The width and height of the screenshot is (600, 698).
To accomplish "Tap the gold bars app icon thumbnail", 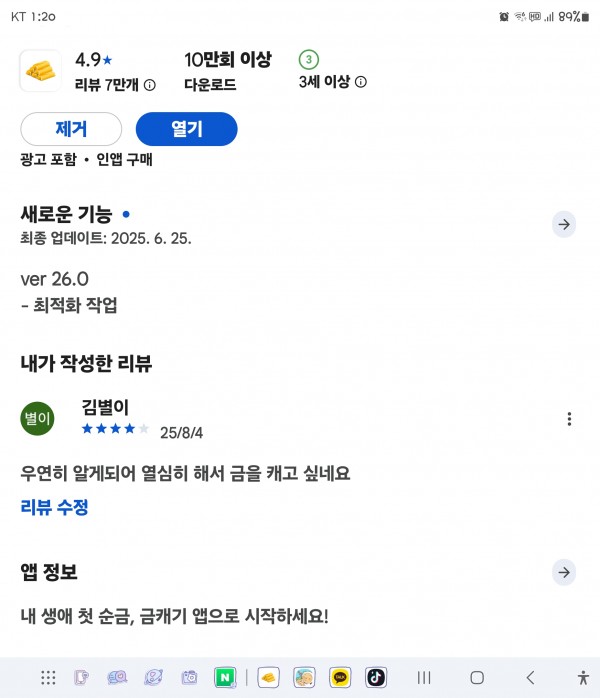I will click(41, 71).
